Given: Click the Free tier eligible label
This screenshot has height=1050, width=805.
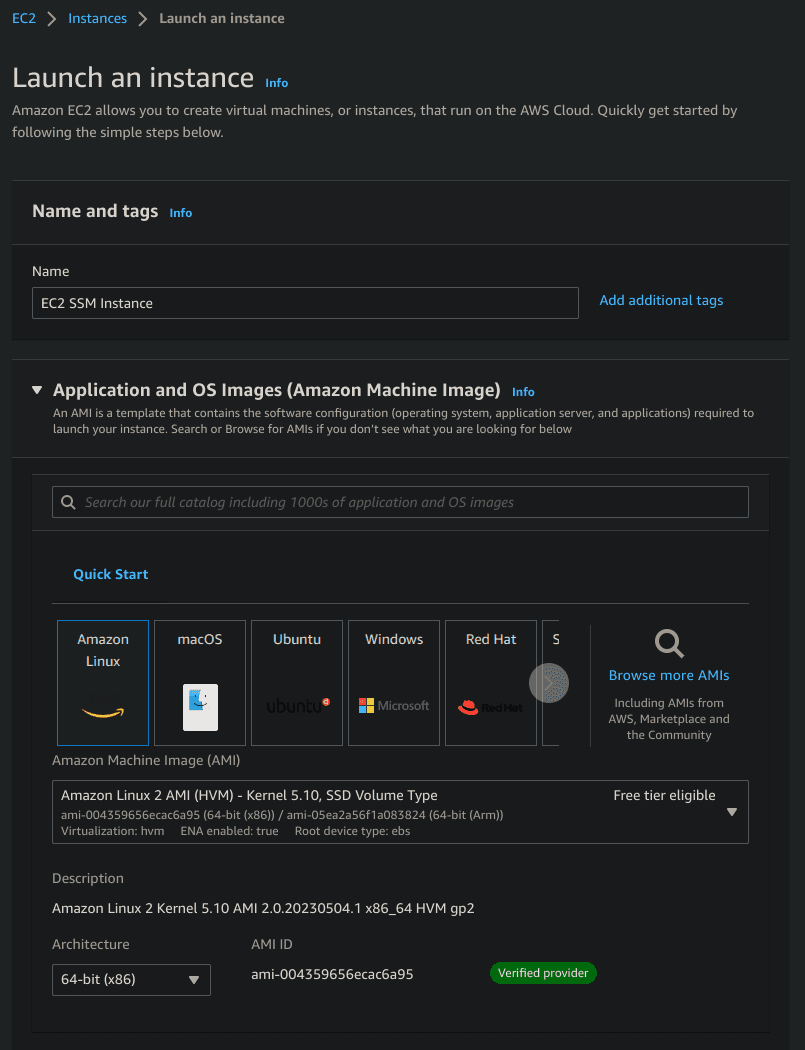Looking at the screenshot, I should pyautogui.click(x=665, y=795).
